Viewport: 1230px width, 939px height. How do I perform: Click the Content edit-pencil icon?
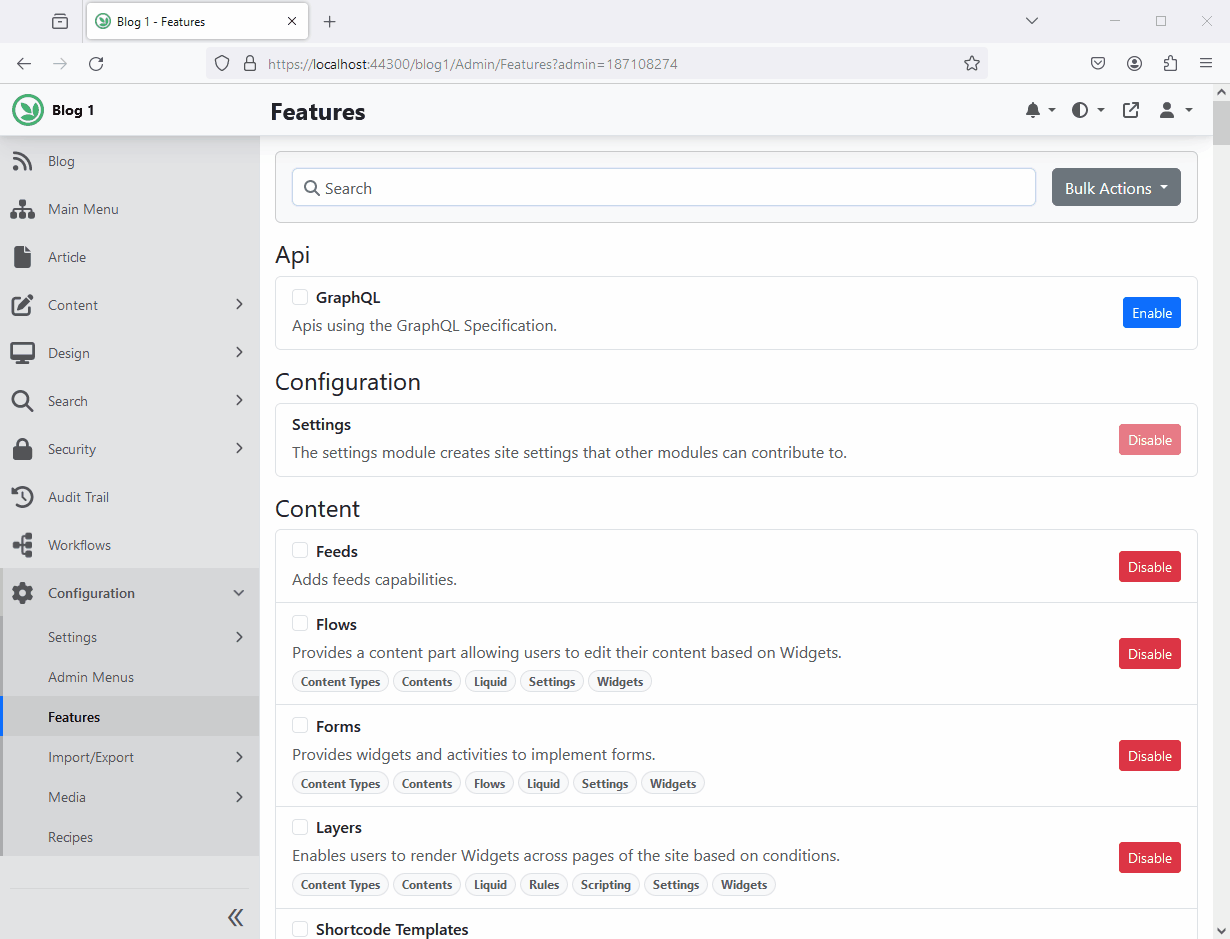click(x=22, y=305)
